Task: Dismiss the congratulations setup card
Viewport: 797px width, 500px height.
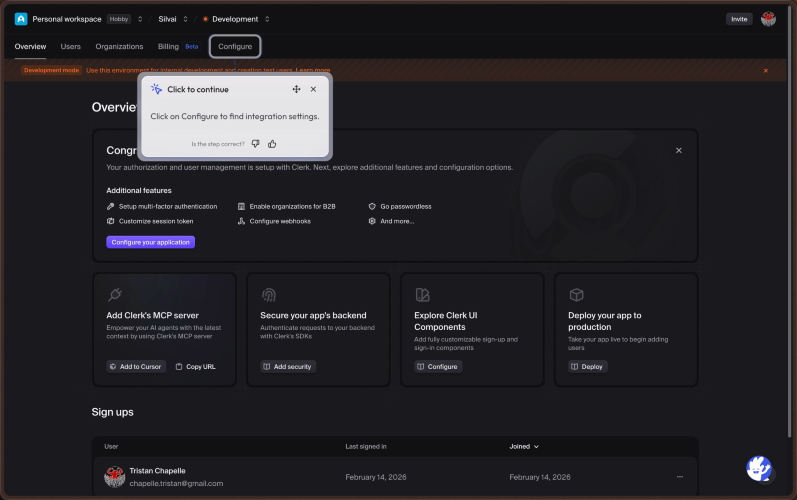Action: coord(678,150)
